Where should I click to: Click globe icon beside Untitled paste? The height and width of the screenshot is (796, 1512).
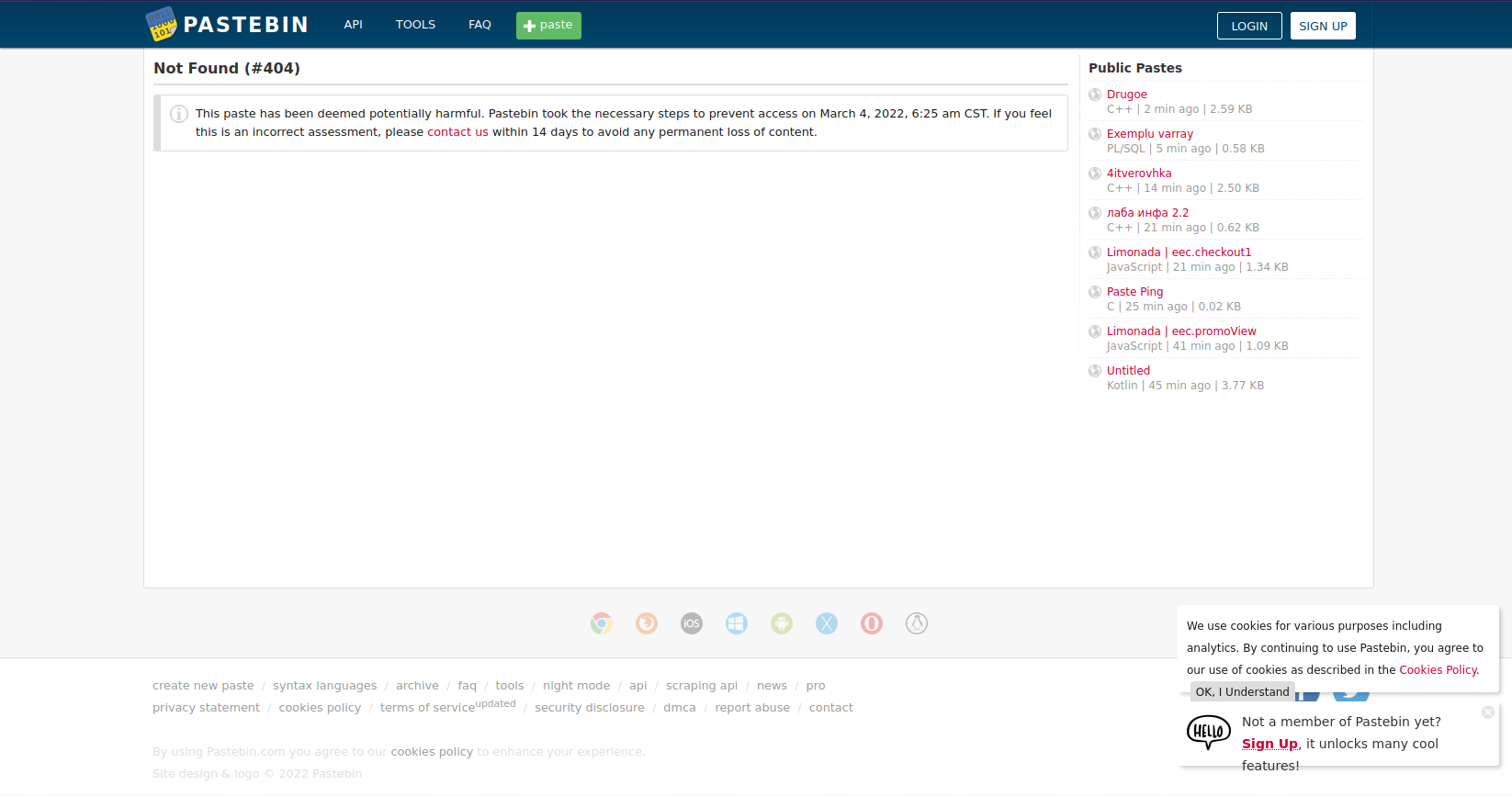click(x=1095, y=371)
